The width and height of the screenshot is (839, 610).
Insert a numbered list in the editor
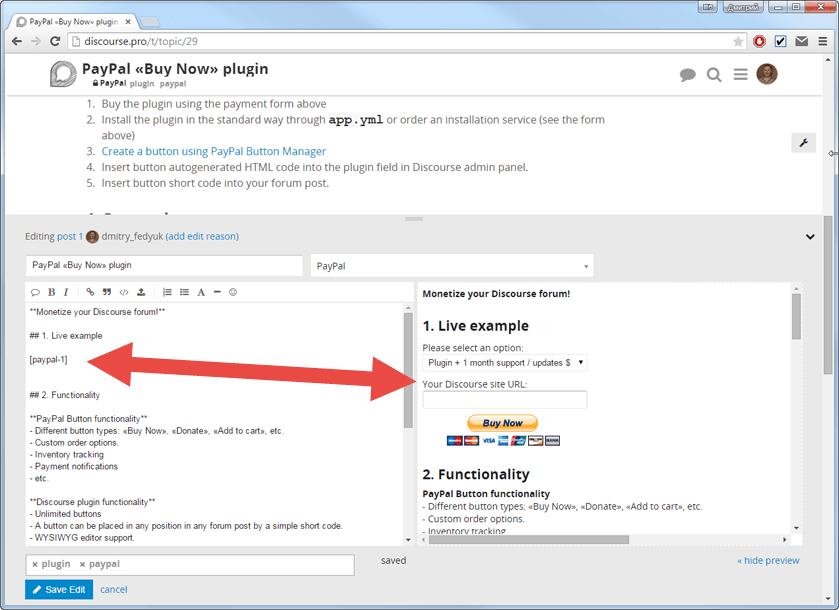(167, 292)
